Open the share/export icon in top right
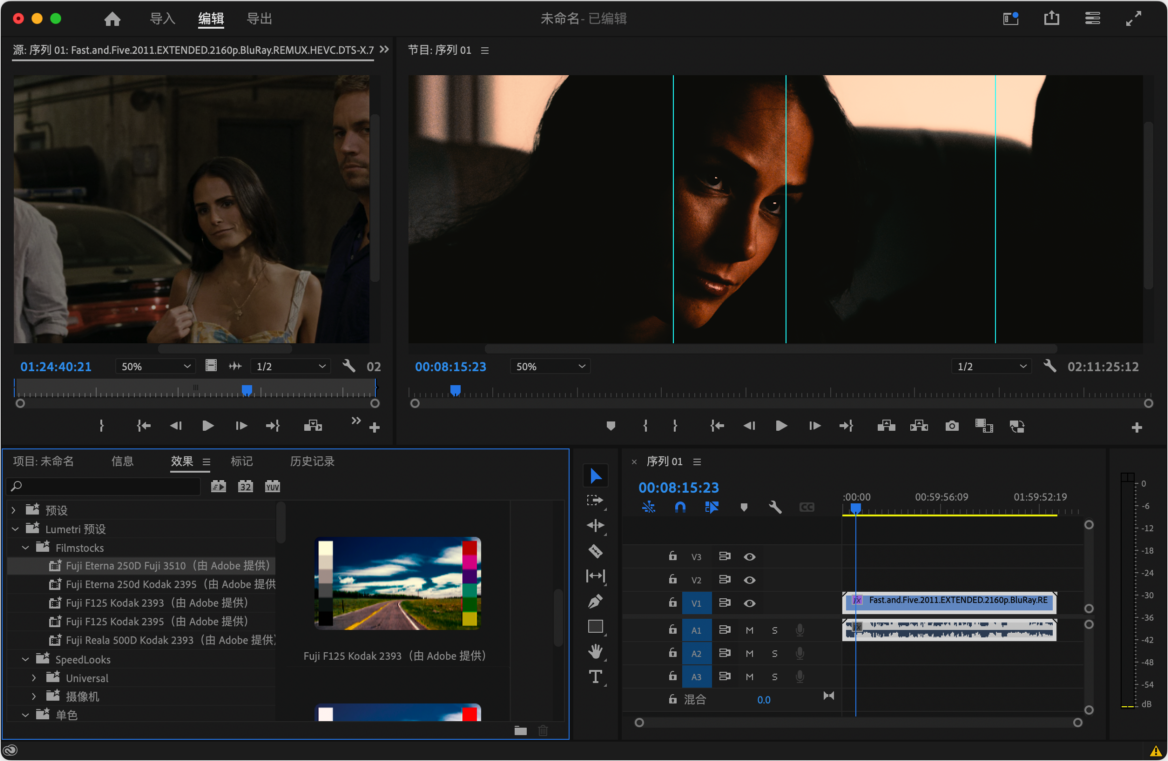 pyautogui.click(x=1051, y=18)
